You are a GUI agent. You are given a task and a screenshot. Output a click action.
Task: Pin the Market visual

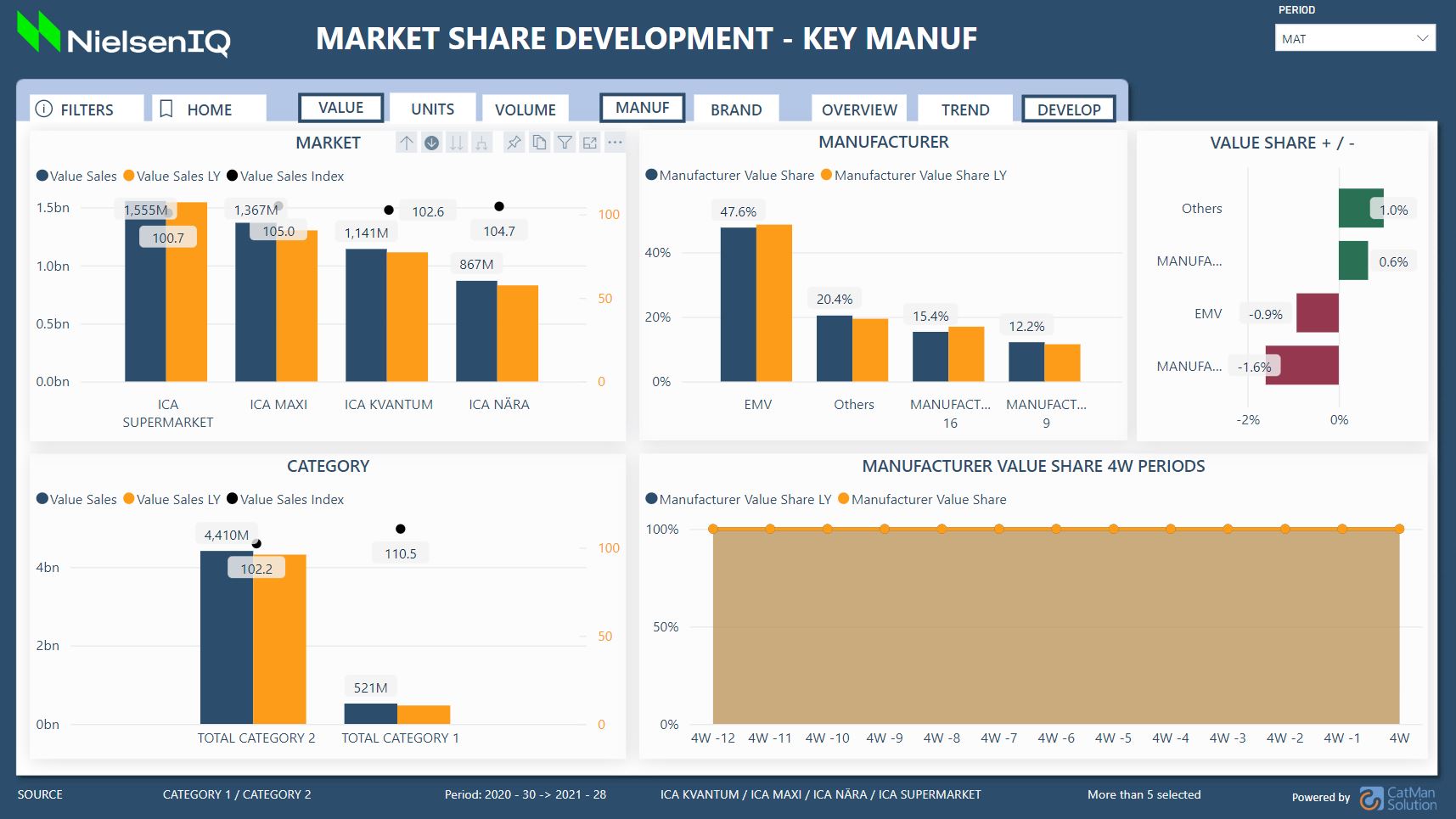coord(514,143)
